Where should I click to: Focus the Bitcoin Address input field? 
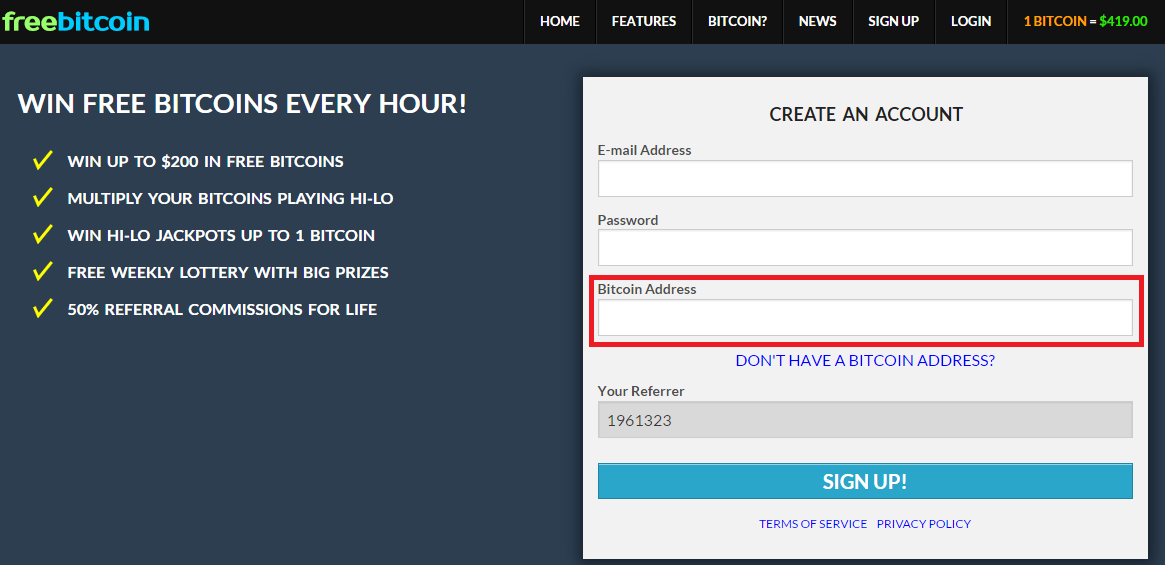click(865, 317)
